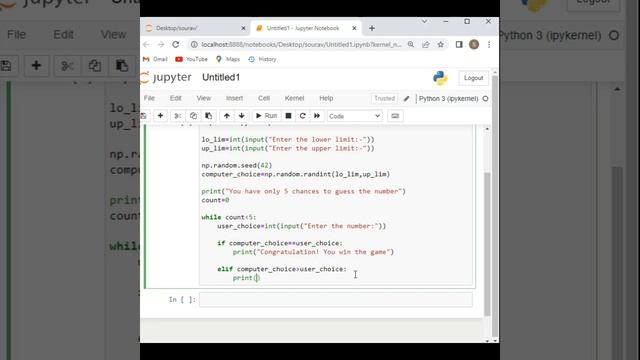Open the command palette keyboard icon

point(395,116)
